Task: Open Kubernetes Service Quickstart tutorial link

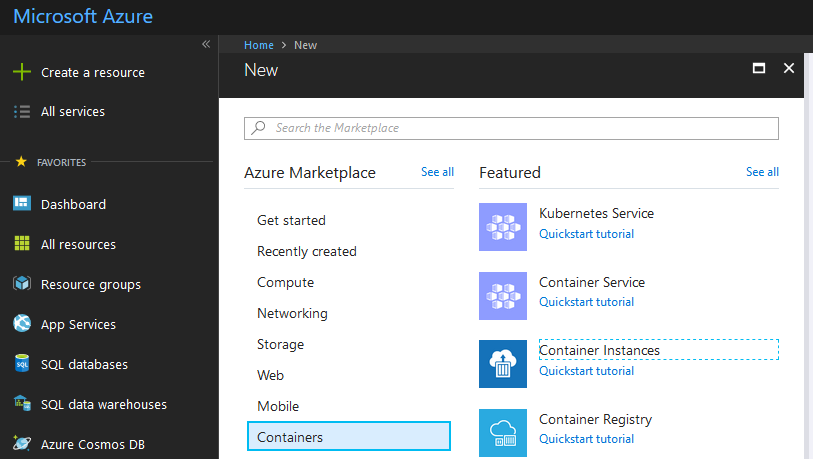Action: click(x=586, y=234)
